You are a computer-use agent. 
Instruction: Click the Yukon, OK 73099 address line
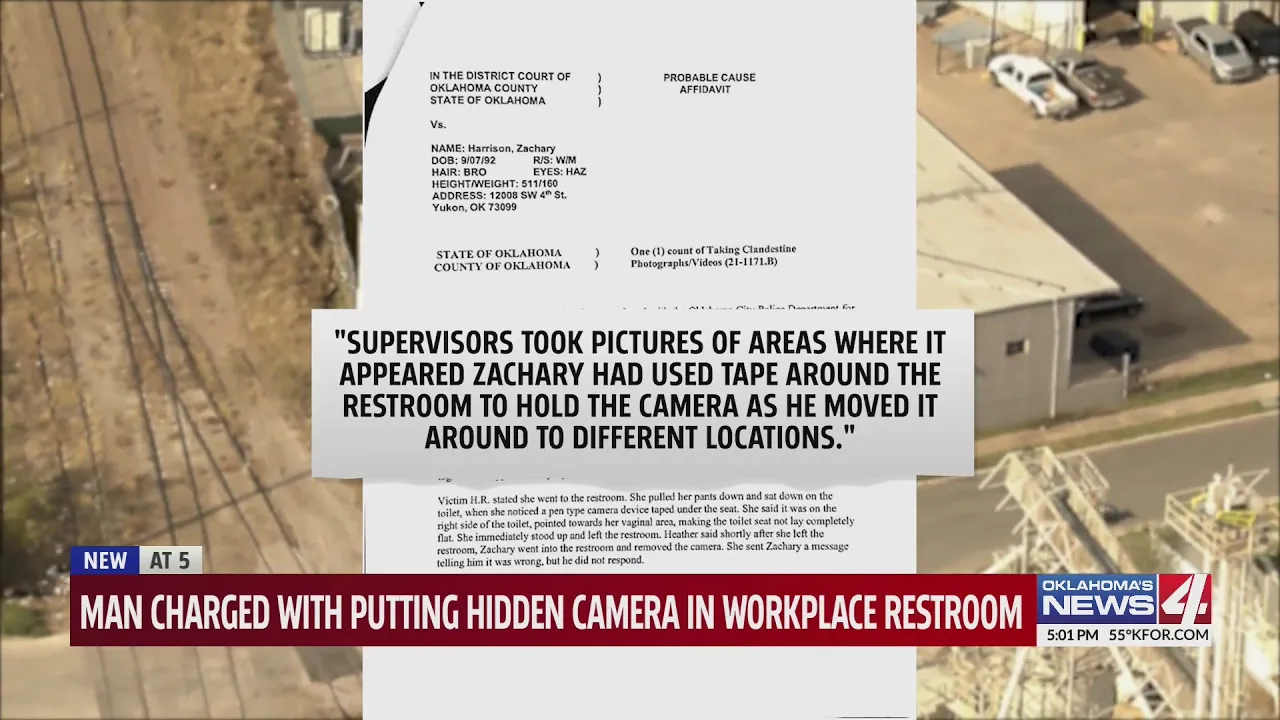pyautogui.click(x=474, y=208)
